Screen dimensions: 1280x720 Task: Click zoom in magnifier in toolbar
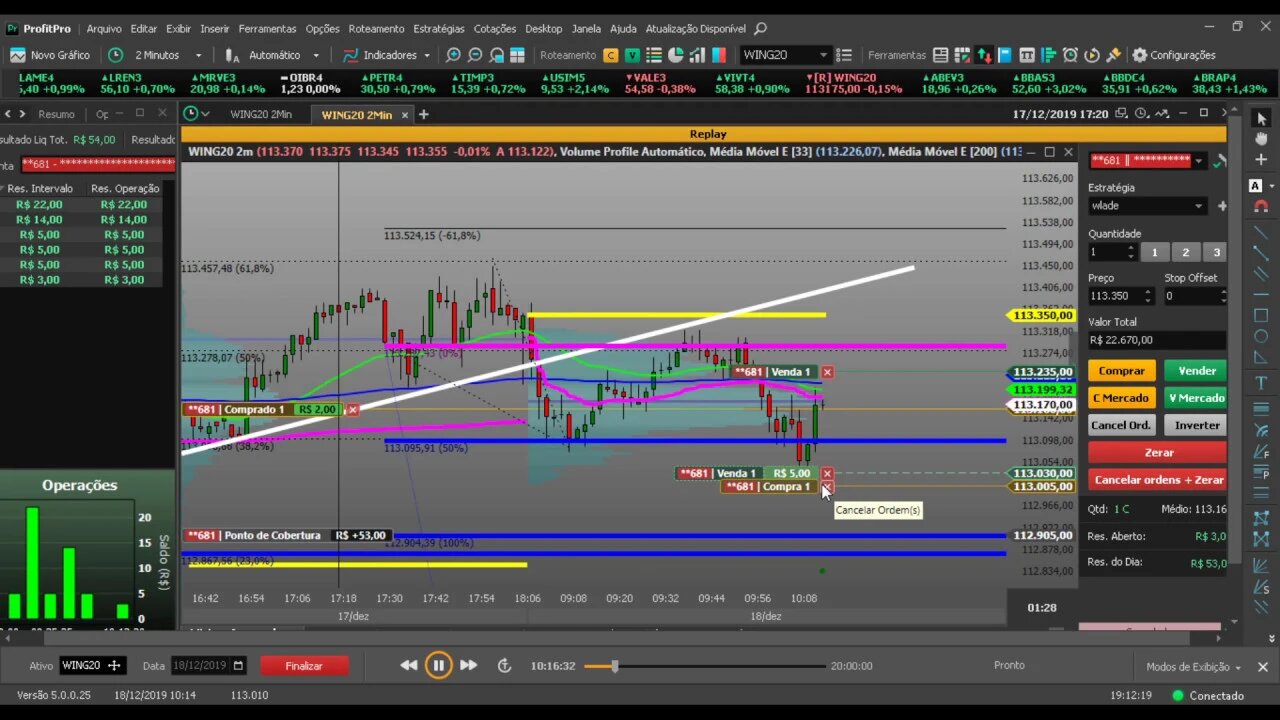(x=453, y=55)
